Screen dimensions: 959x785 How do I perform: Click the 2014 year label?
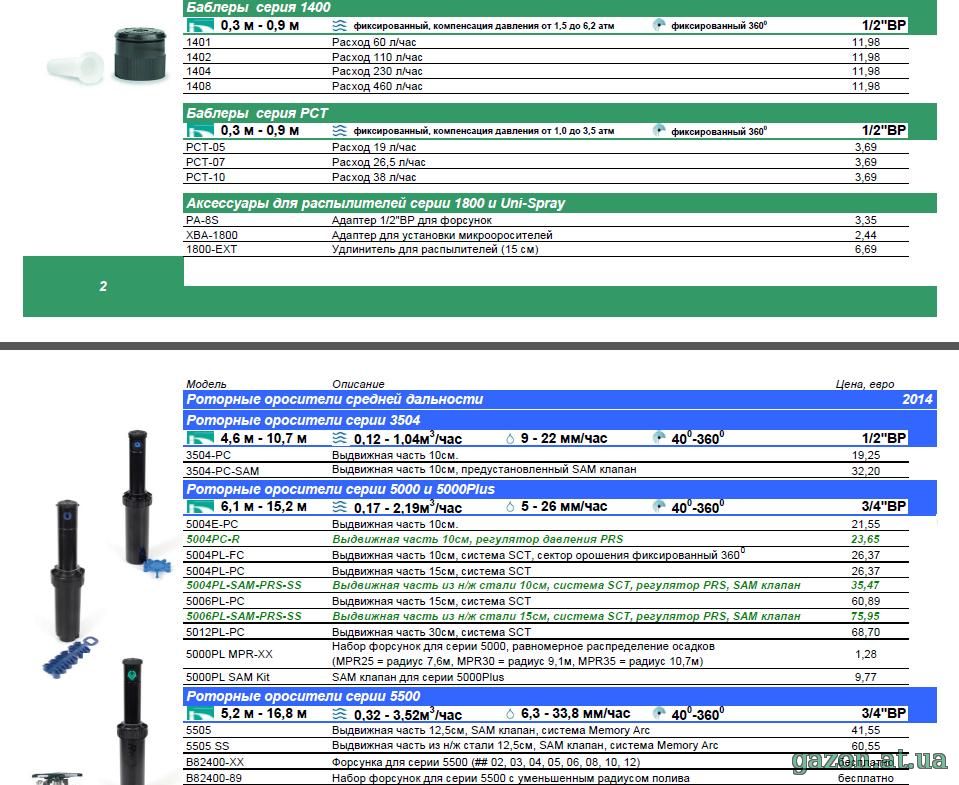(x=917, y=399)
